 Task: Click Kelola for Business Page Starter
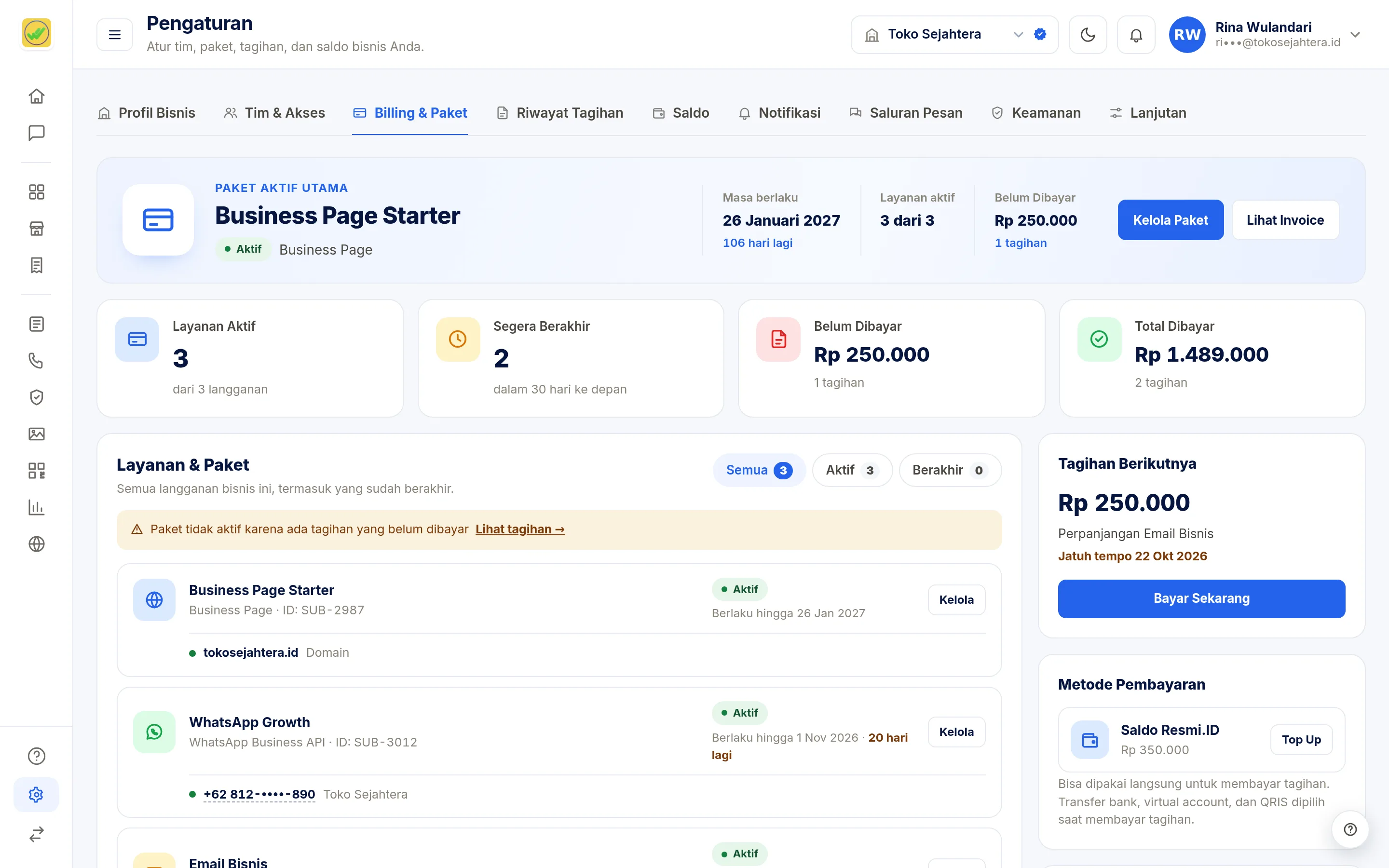pyautogui.click(x=956, y=600)
